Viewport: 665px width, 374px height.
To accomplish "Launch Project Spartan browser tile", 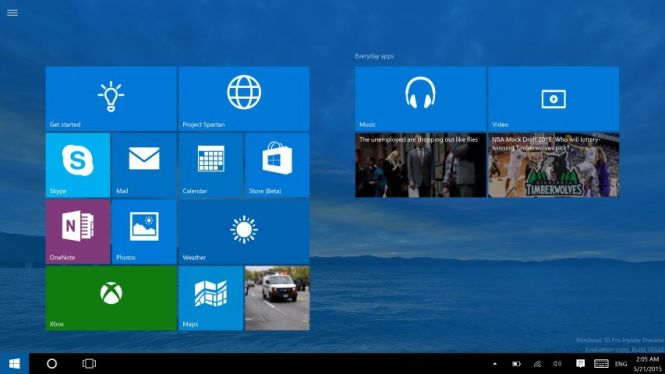I will point(244,98).
